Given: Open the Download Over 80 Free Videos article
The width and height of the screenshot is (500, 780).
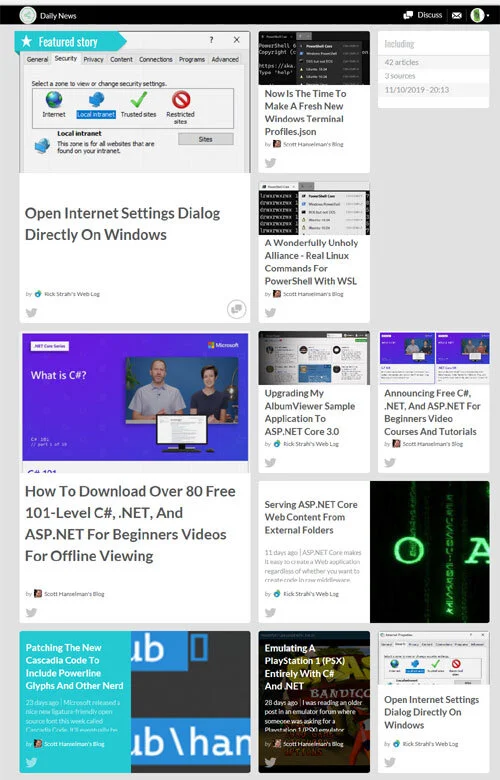Looking at the screenshot, I should tap(130, 523).
